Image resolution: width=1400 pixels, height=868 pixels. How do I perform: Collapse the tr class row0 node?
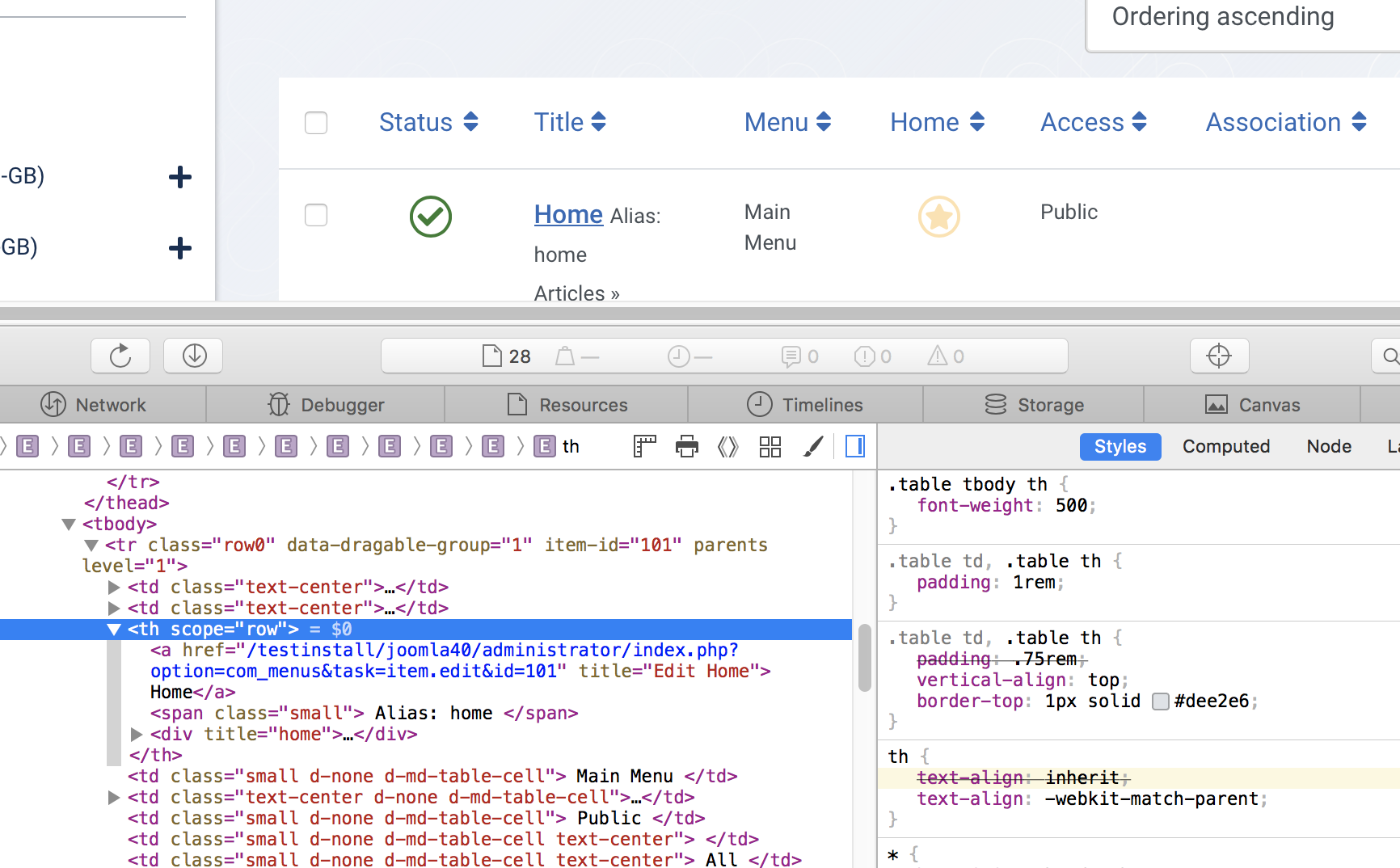tap(91, 546)
